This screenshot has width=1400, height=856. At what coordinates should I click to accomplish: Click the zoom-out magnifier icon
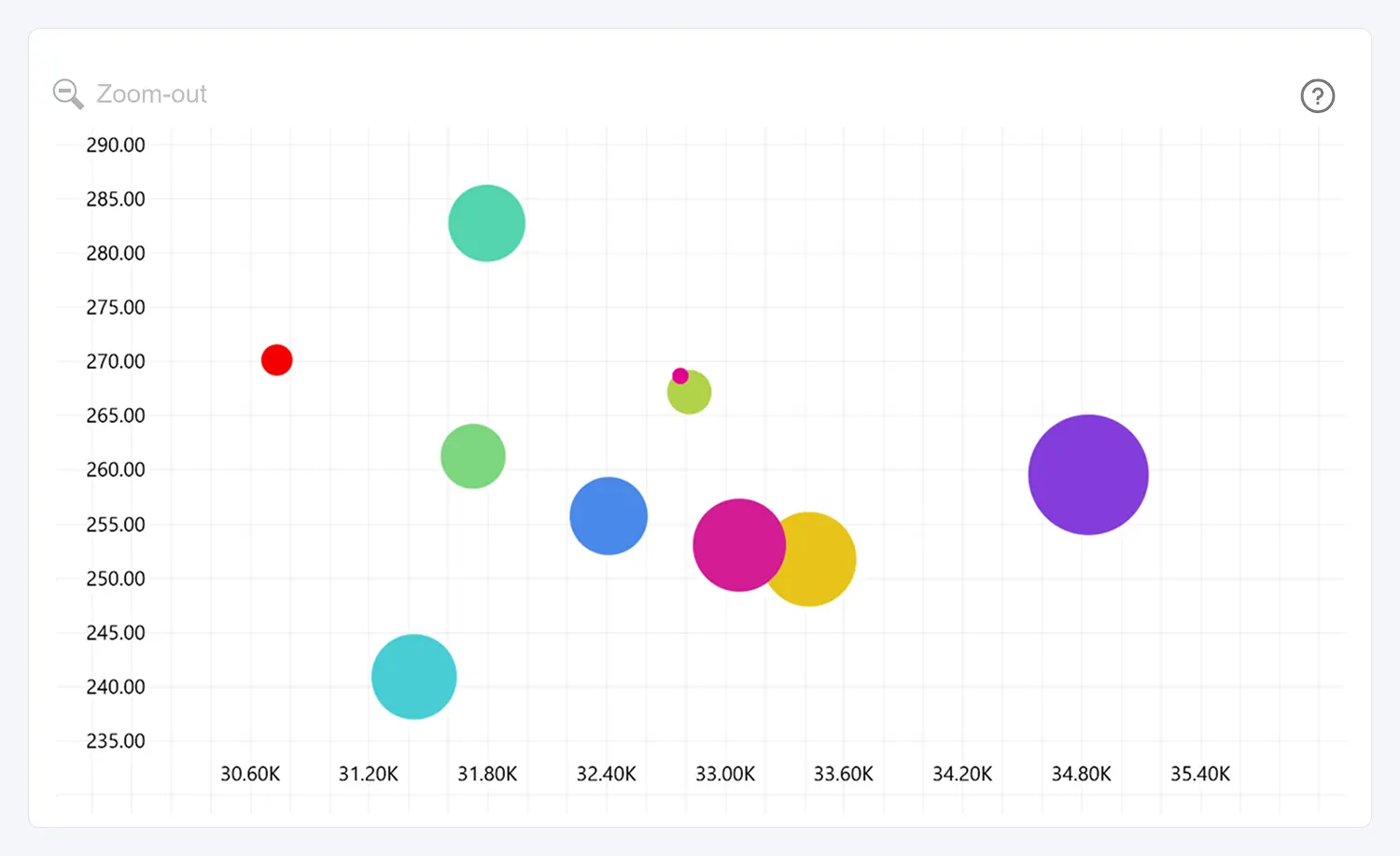coord(68,94)
